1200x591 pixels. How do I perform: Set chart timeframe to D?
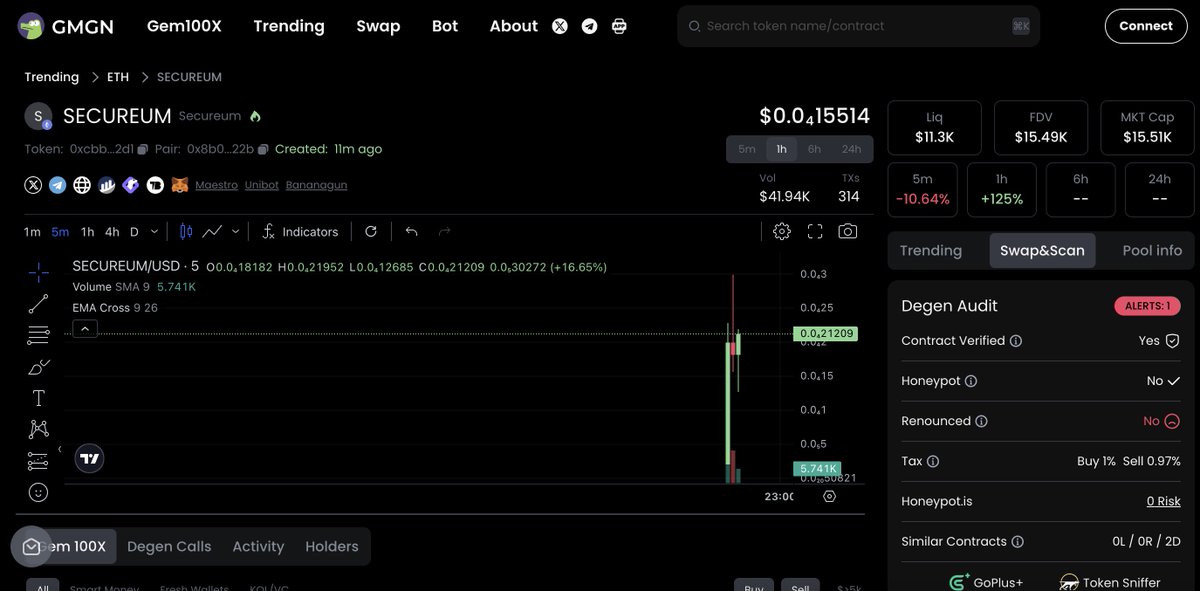click(x=134, y=231)
